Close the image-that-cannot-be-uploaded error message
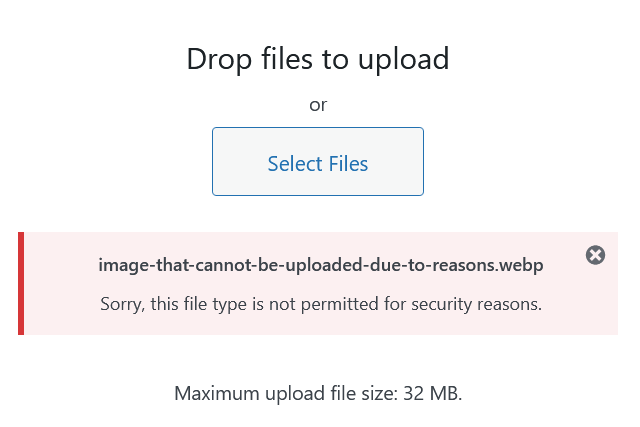 (x=595, y=255)
